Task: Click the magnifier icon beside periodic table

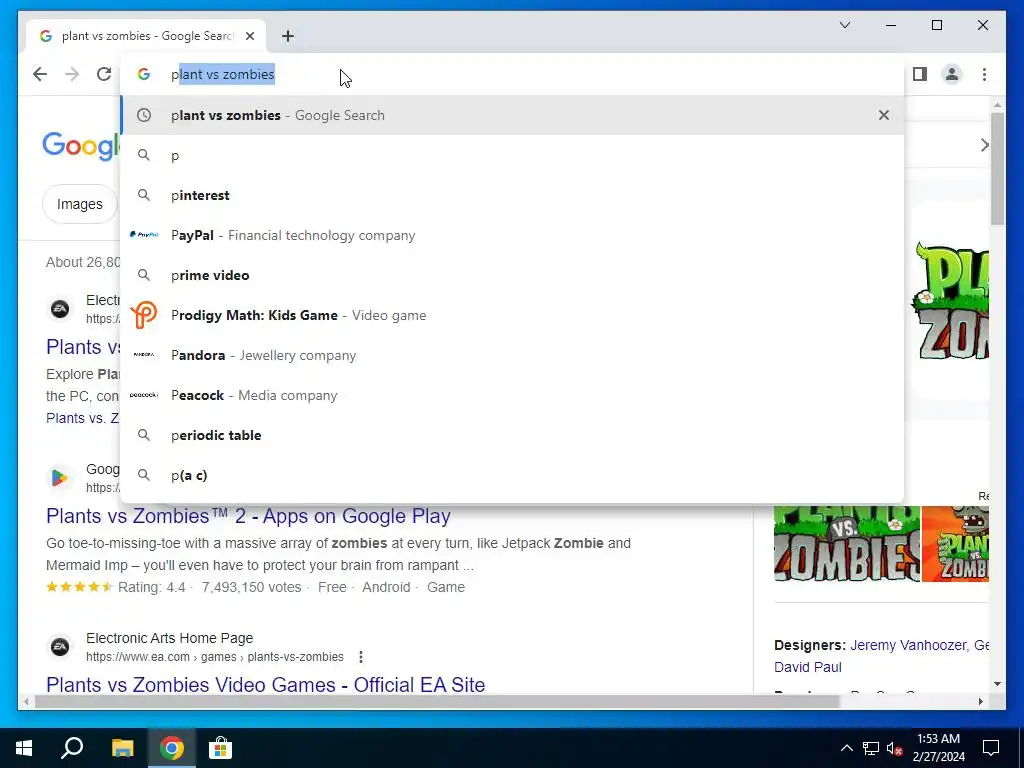Action: 144,435
